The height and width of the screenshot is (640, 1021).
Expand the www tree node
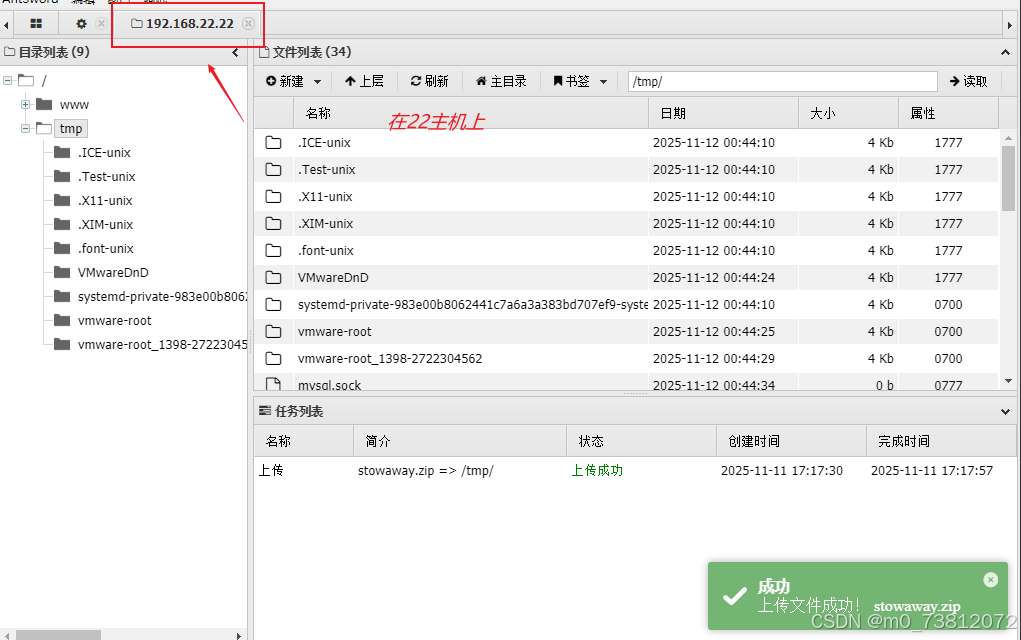coord(25,104)
